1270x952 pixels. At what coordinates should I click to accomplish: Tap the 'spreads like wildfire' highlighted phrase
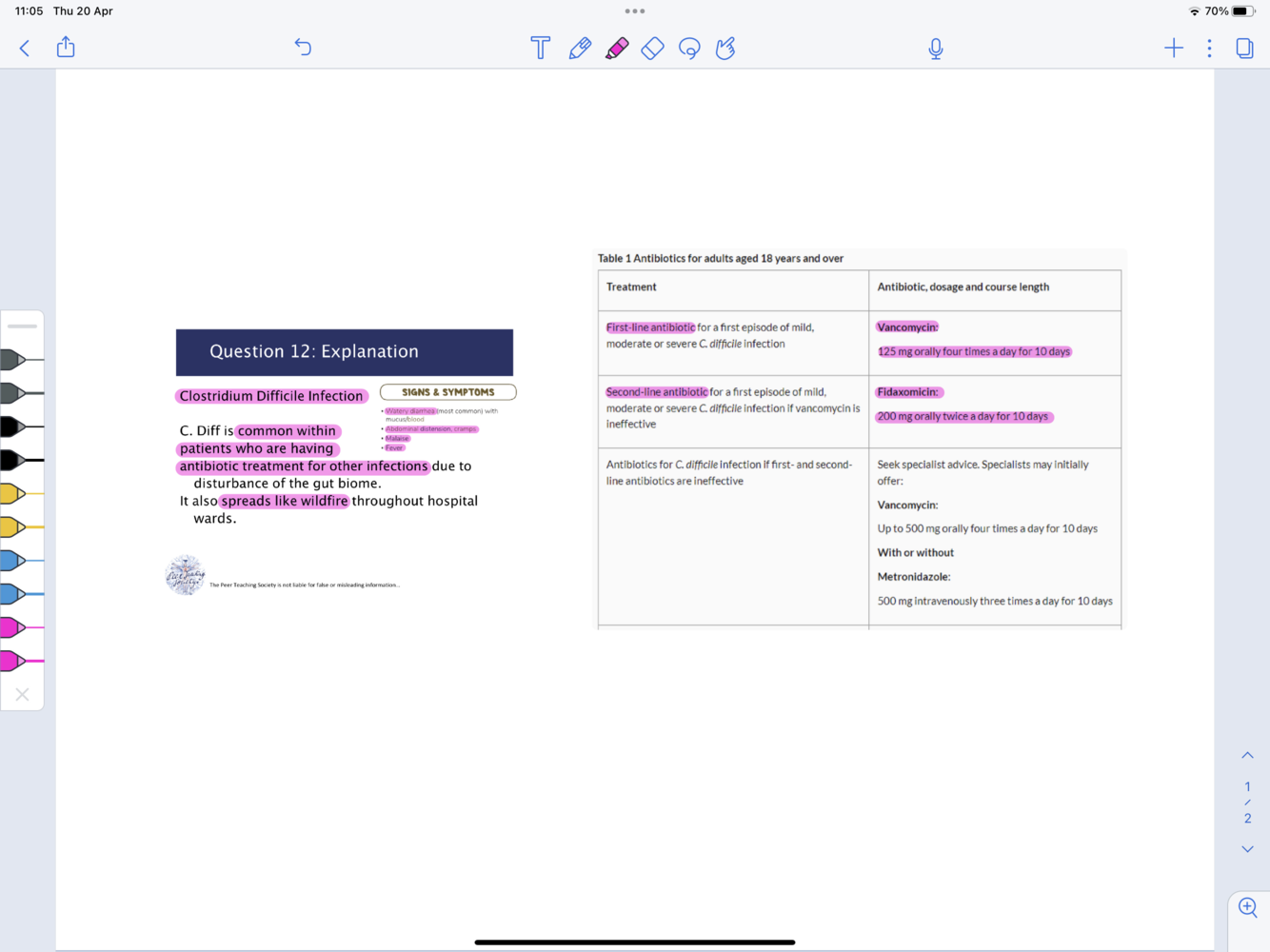coord(285,501)
